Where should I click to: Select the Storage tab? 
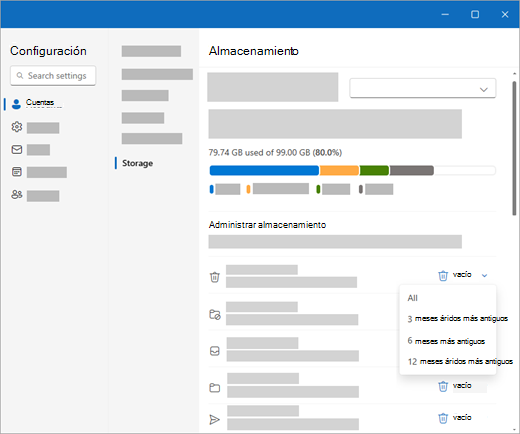137,163
